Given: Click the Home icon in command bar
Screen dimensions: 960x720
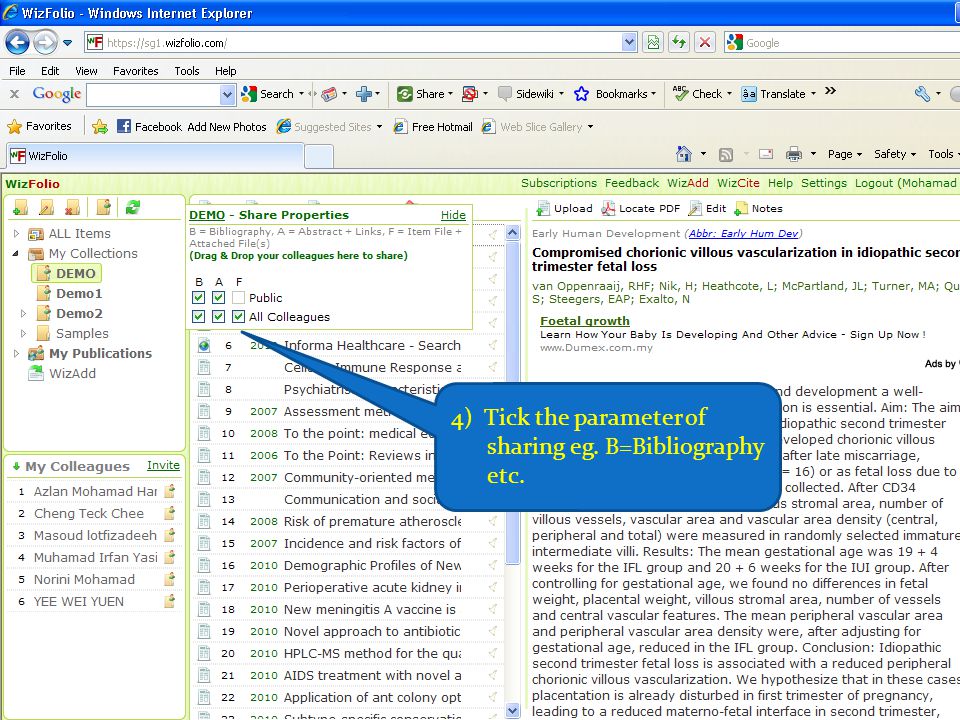Looking at the screenshot, I should point(684,154).
